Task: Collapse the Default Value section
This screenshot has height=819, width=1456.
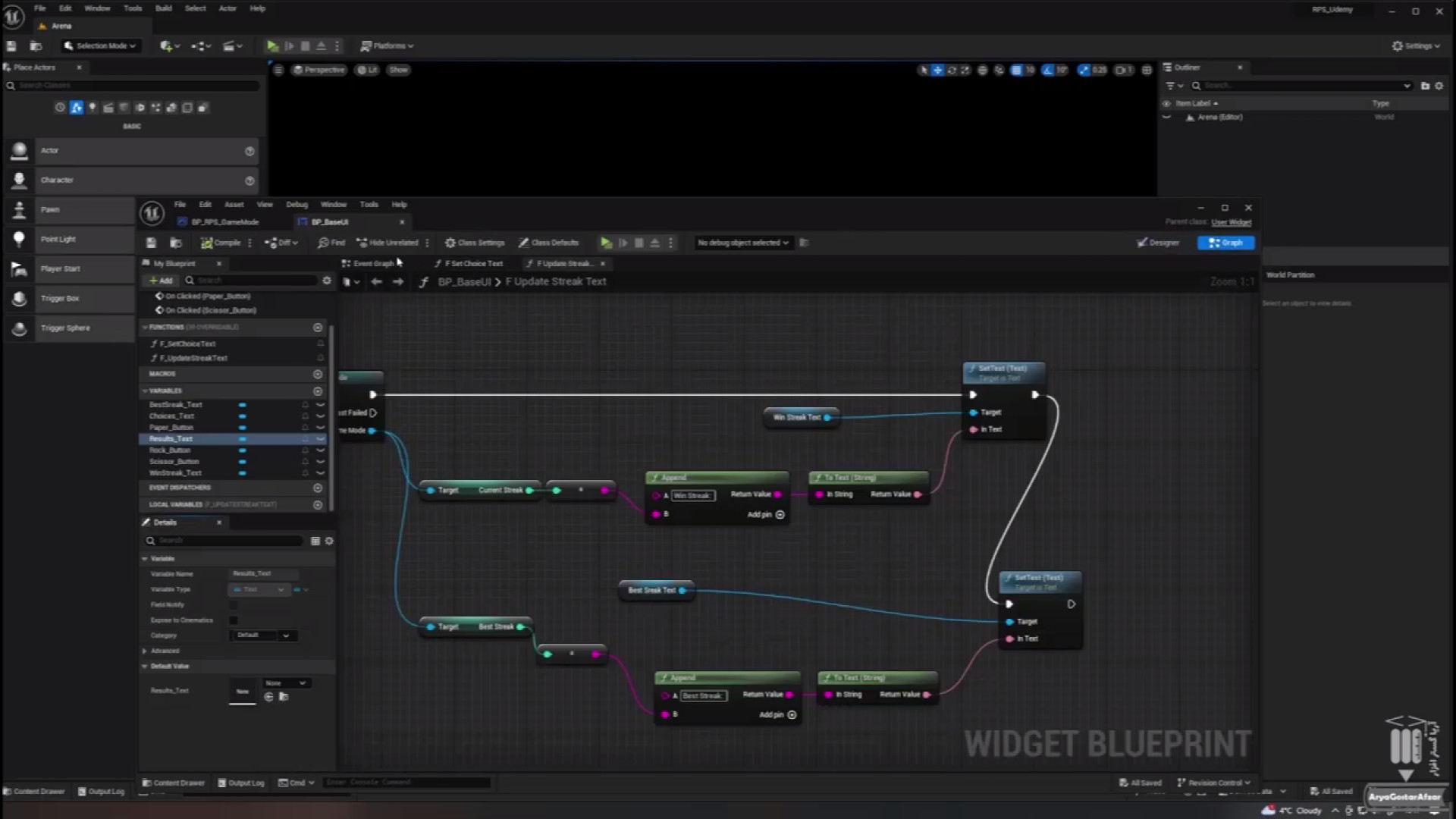Action: 145,667
